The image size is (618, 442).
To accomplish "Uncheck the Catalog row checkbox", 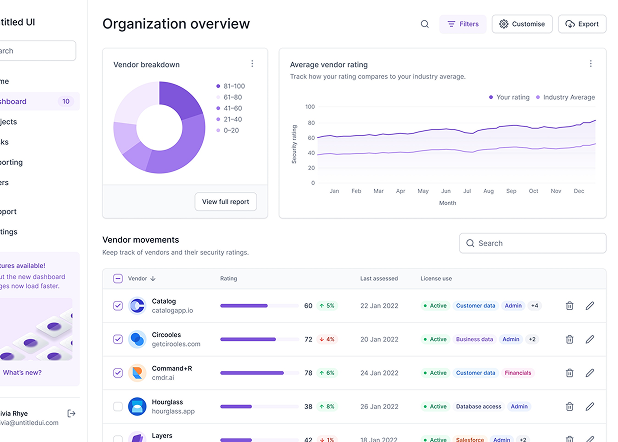I will tap(118, 306).
